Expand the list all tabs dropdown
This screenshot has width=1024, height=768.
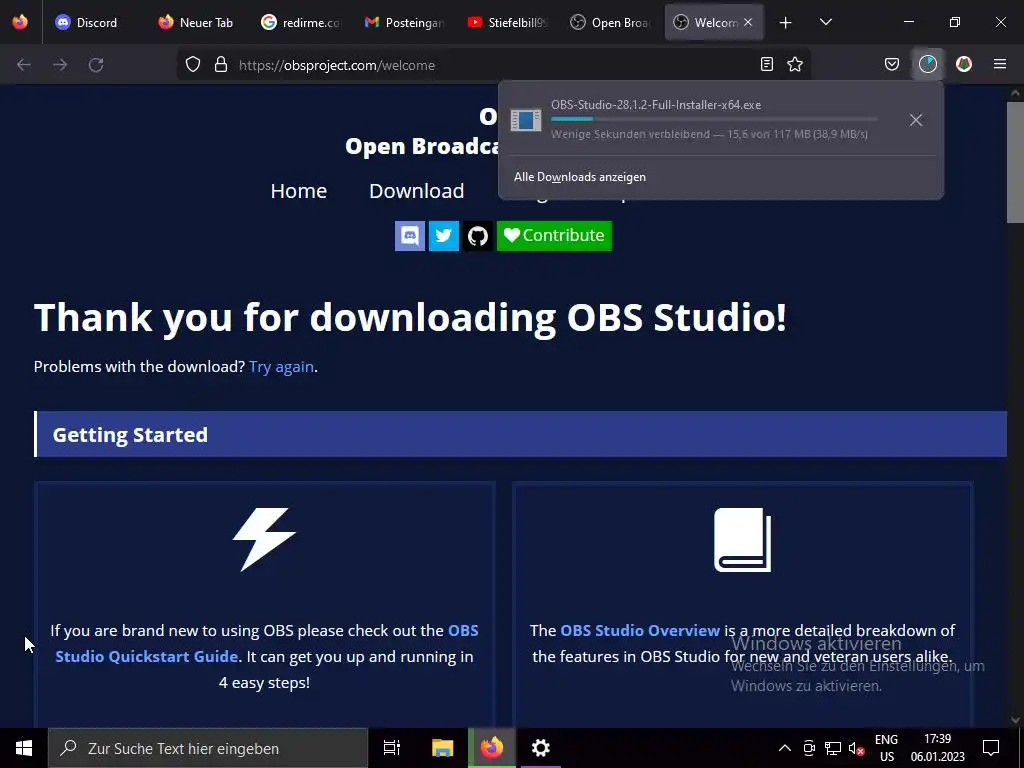pyautogui.click(x=825, y=22)
